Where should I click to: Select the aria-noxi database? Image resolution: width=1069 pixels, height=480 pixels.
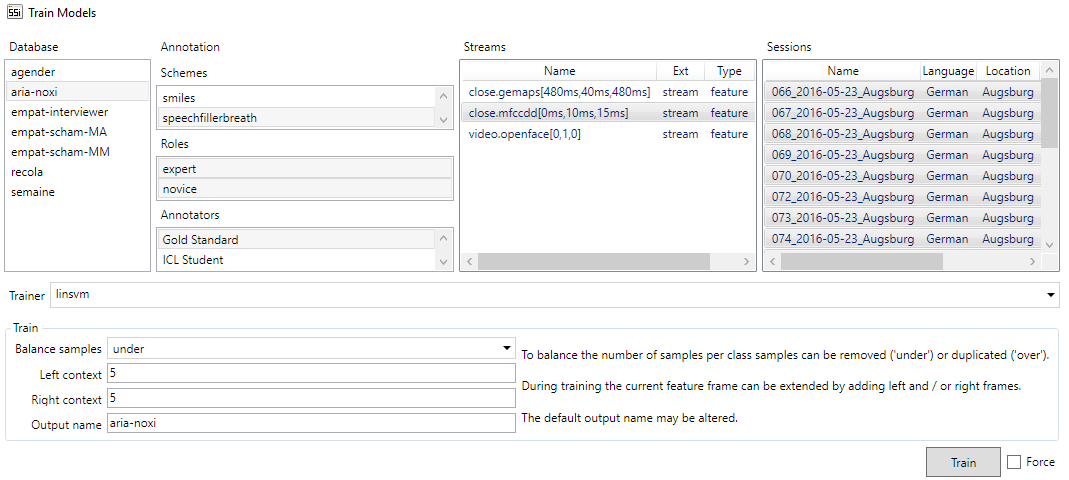pyautogui.click(x=36, y=92)
